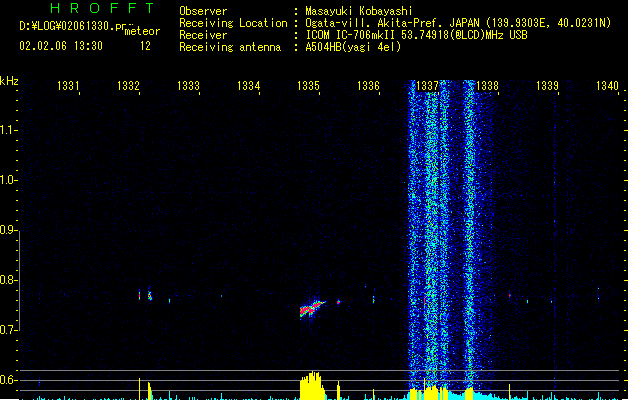Click time axis marker 1332
The height and width of the screenshot is (400, 629).
point(128,86)
